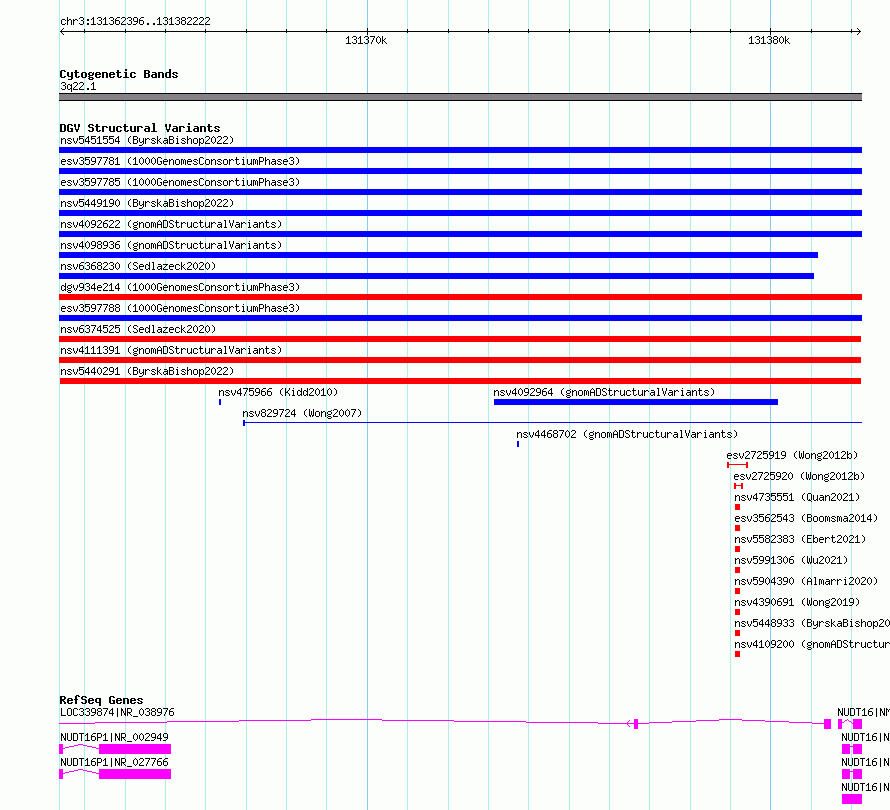Click esv3562543 (Boomsma2014) label
Viewport: 890px width, 810px height.
pos(806,518)
